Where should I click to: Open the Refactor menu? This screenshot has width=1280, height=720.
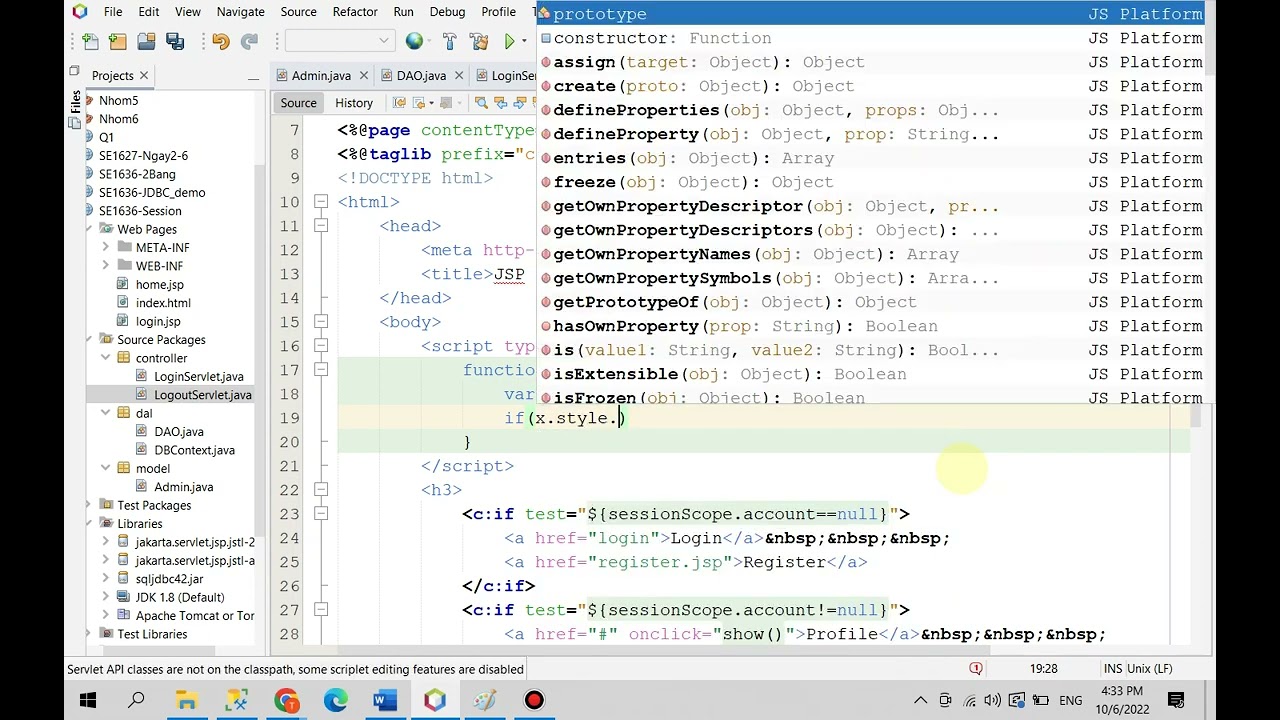point(355,12)
